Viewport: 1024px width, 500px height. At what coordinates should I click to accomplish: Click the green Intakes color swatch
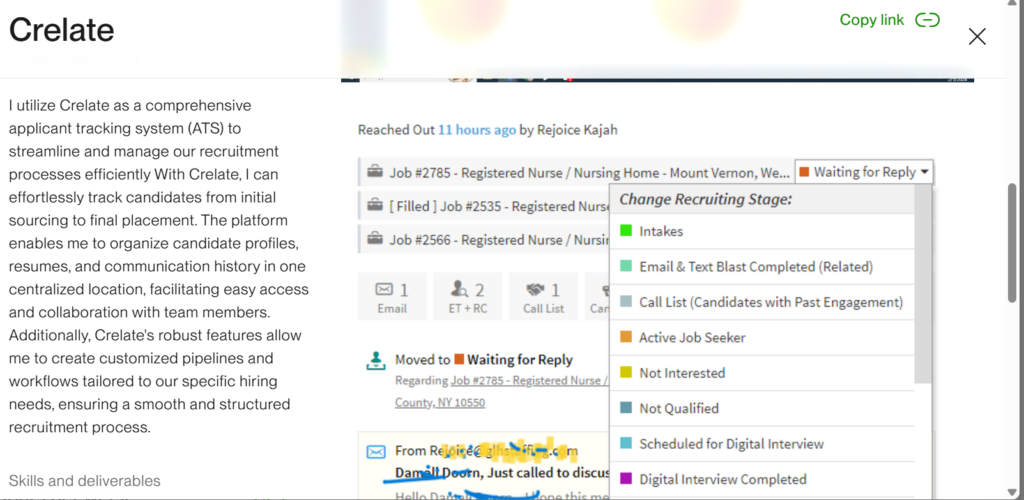pos(626,230)
